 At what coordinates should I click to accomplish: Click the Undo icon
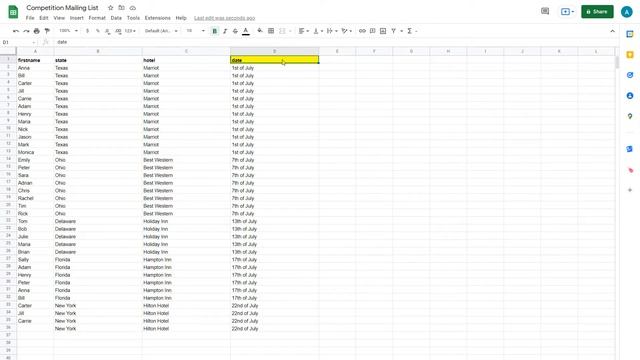[x=16, y=31]
